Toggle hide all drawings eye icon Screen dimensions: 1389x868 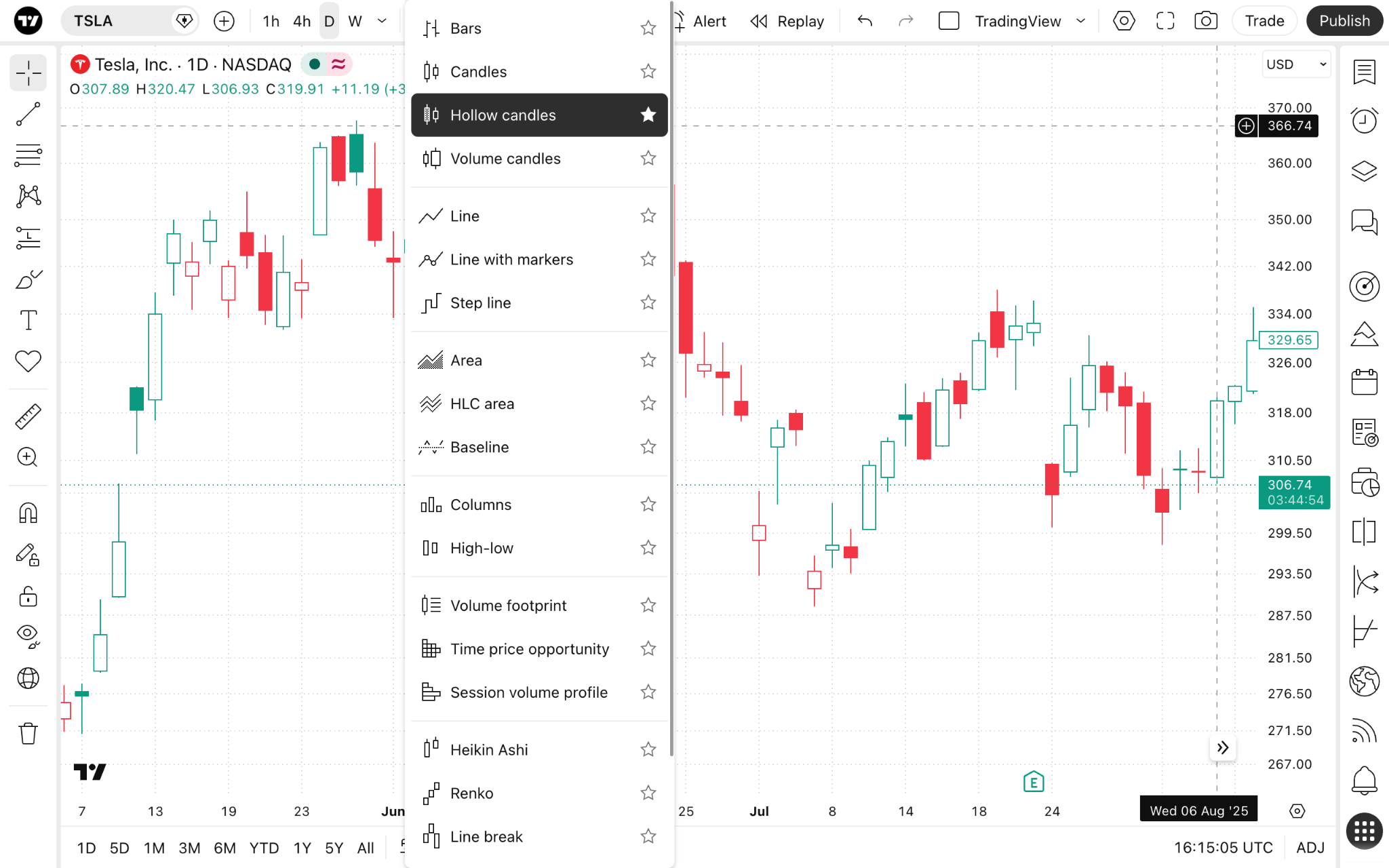pyautogui.click(x=28, y=636)
